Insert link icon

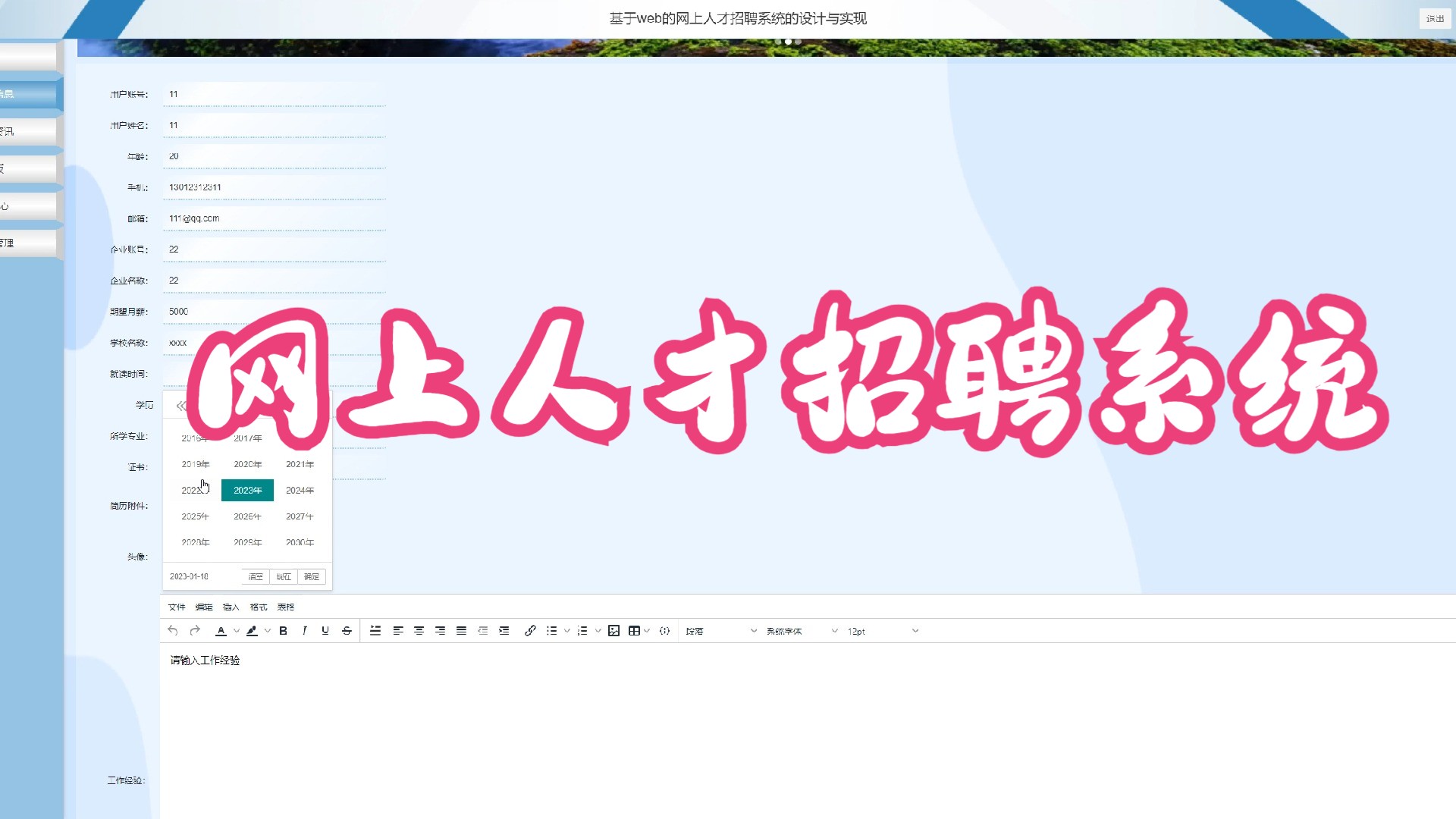point(530,630)
